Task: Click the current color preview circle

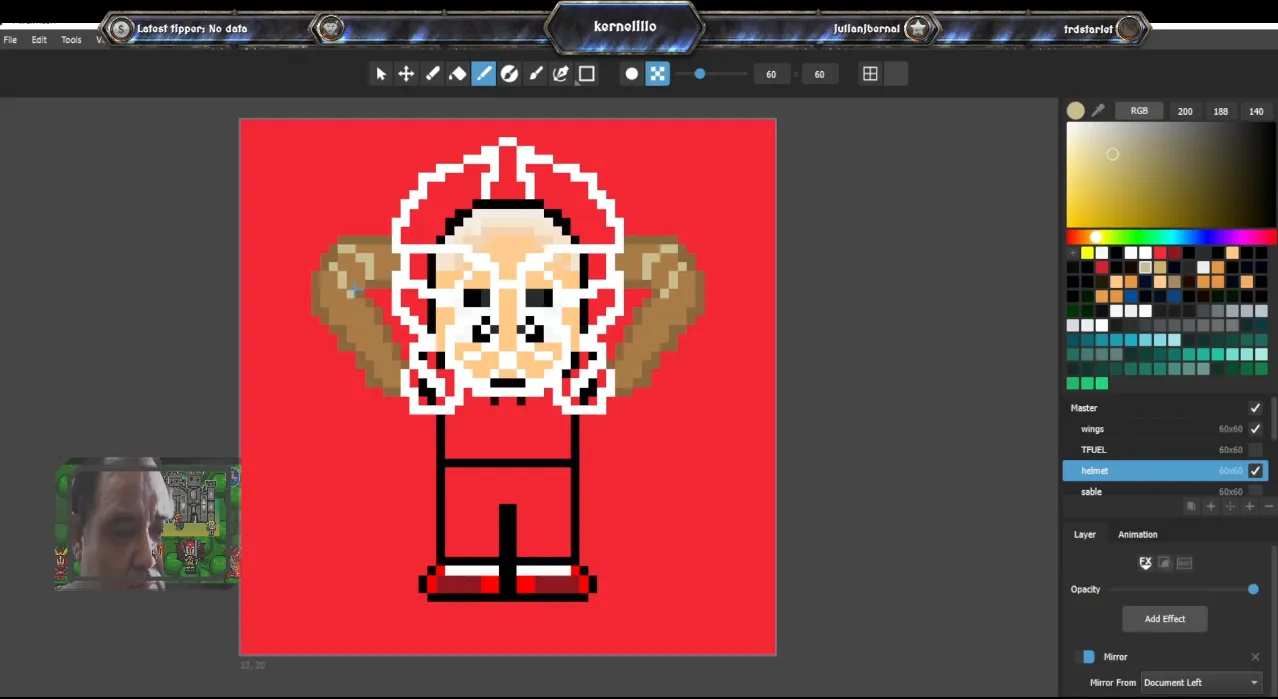Action: tap(1076, 111)
